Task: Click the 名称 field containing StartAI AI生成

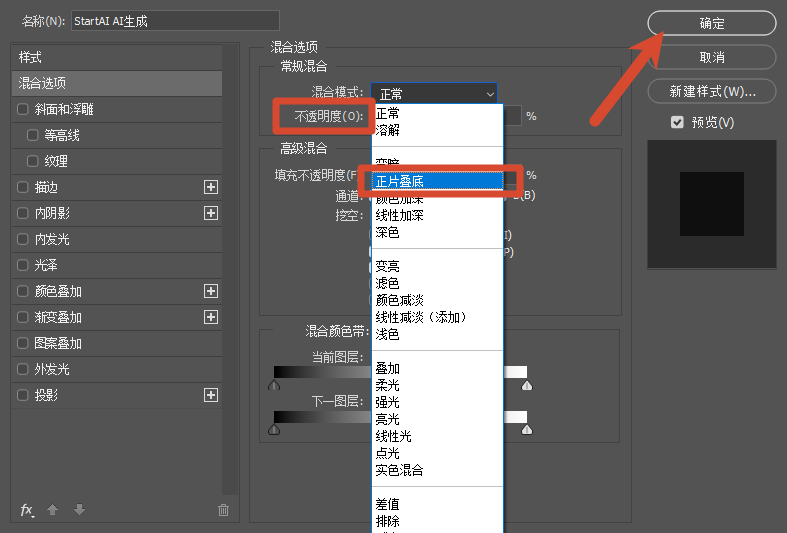Action: [175, 21]
